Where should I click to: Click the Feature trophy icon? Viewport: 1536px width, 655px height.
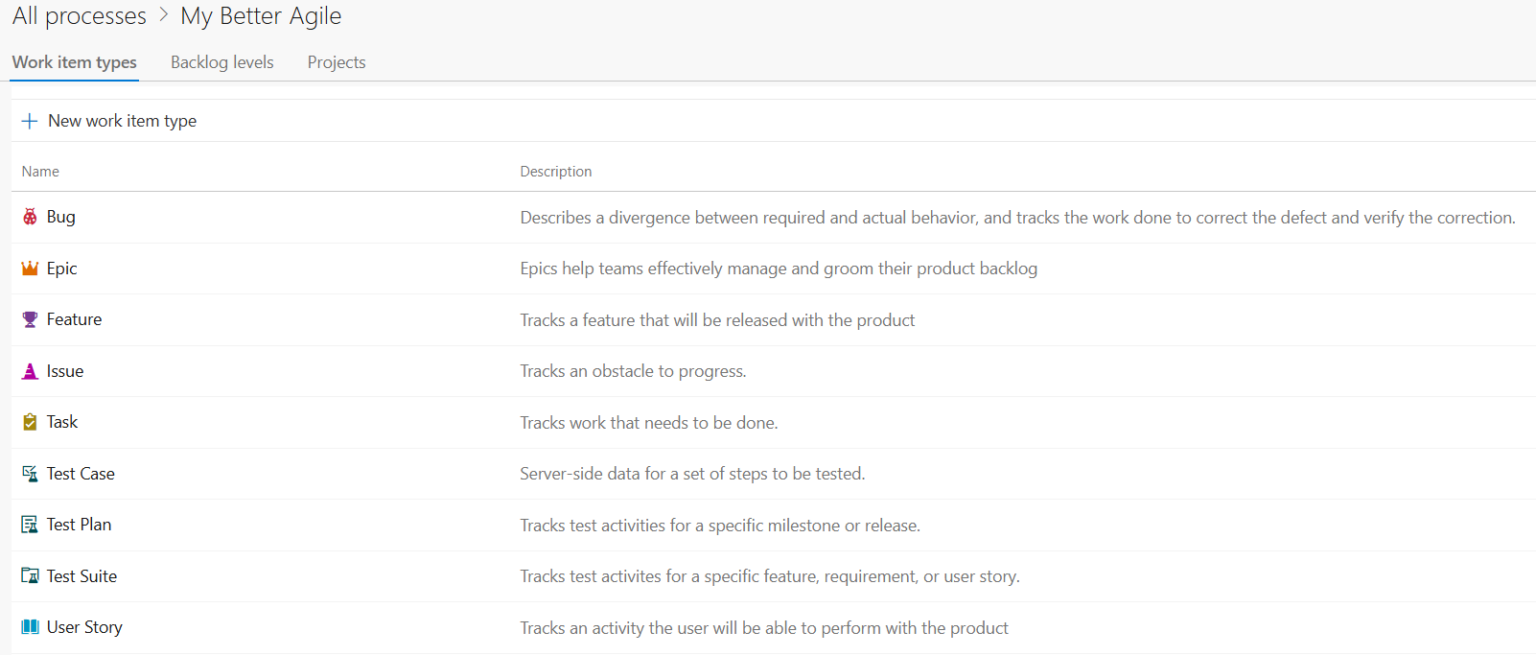(28, 319)
